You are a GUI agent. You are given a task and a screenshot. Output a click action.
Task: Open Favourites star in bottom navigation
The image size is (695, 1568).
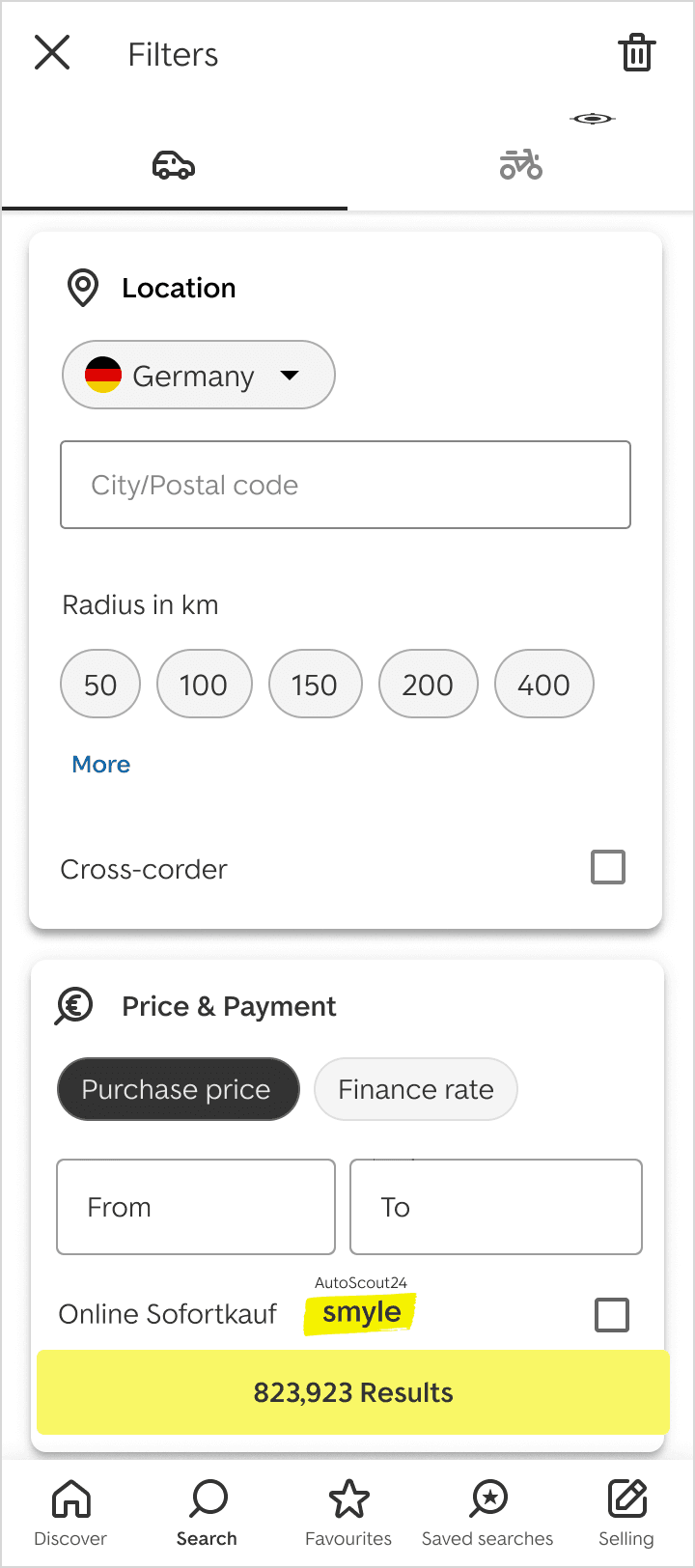(348, 1511)
